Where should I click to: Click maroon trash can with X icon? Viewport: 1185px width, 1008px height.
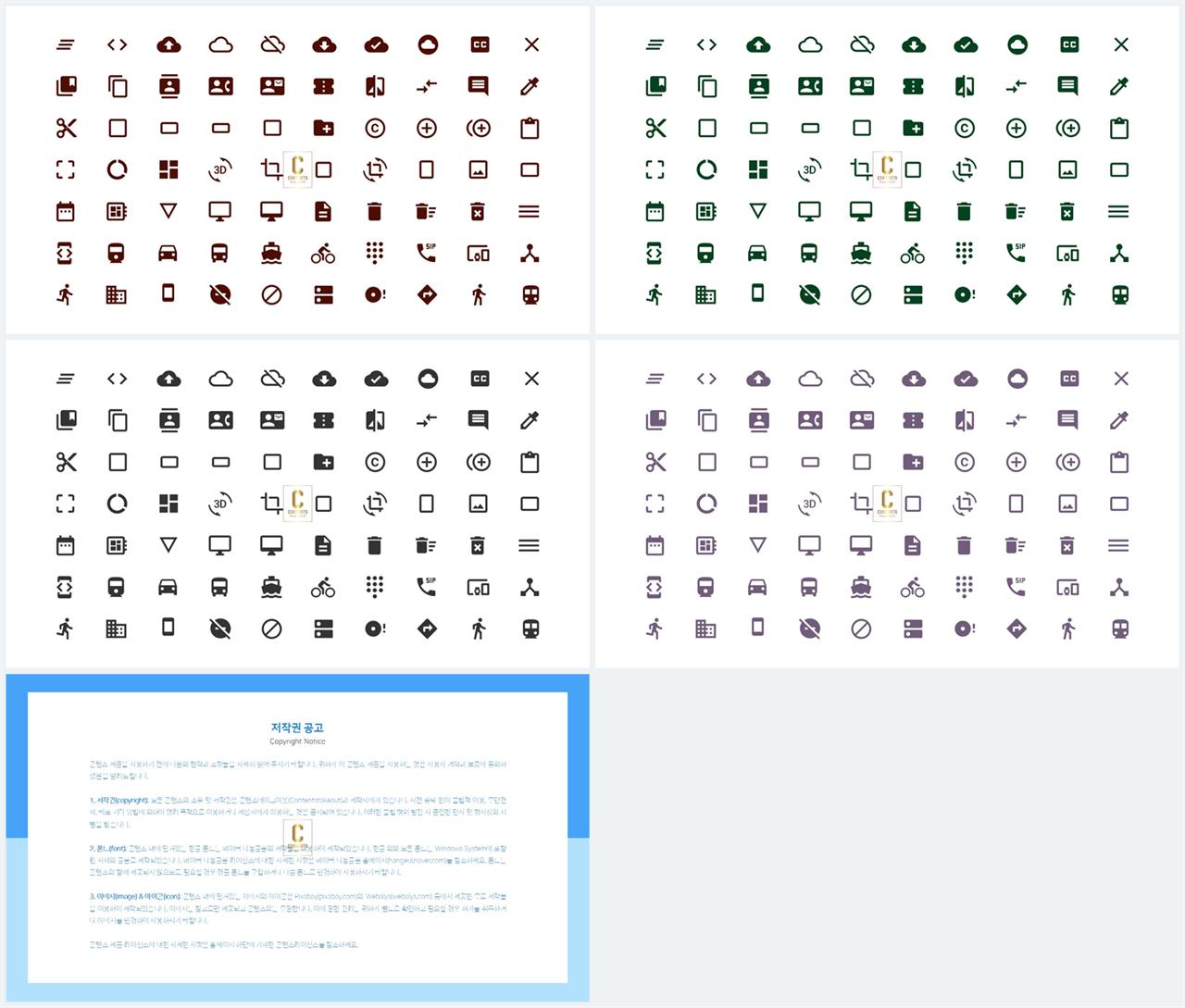tap(478, 211)
